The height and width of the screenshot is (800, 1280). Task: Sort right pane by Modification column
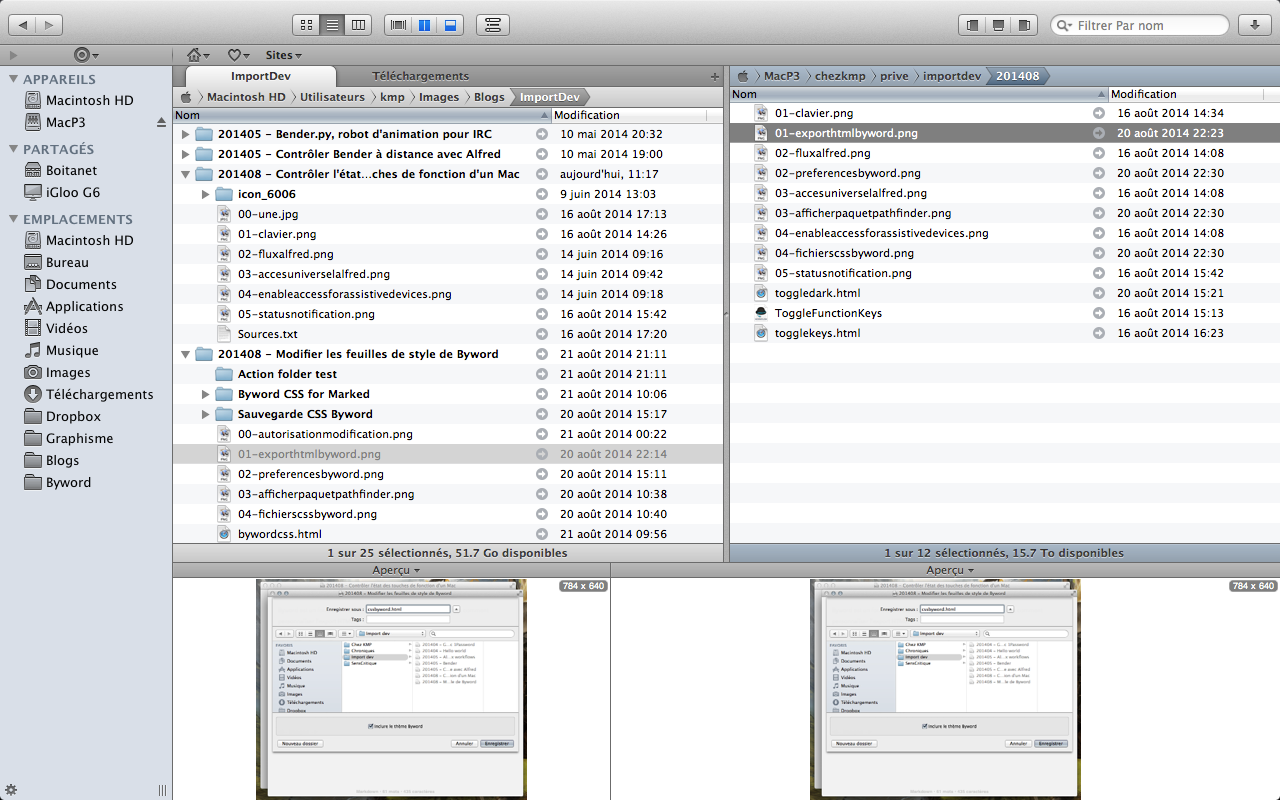pyautogui.click(x=1143, y=94)
